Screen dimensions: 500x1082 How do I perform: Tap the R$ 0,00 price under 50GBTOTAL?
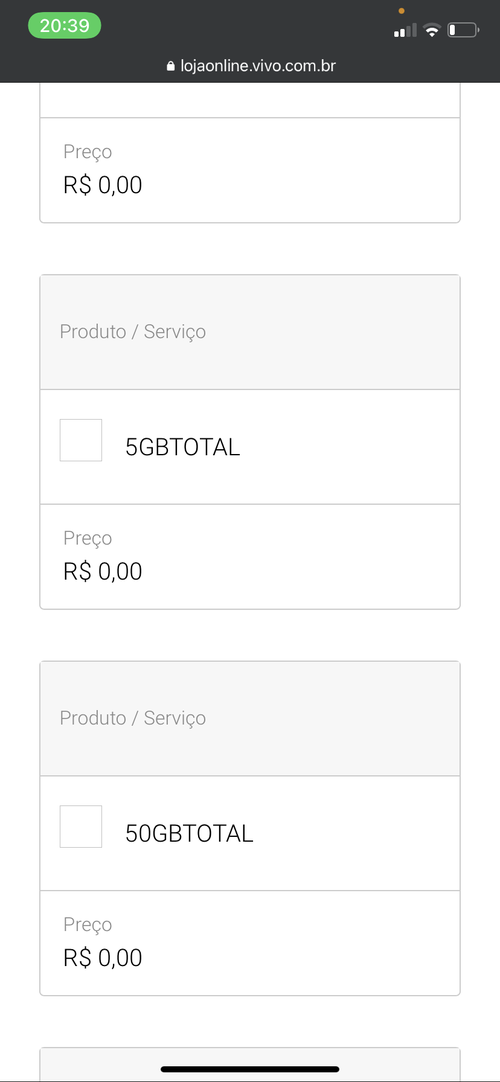[x=103, y=958]
